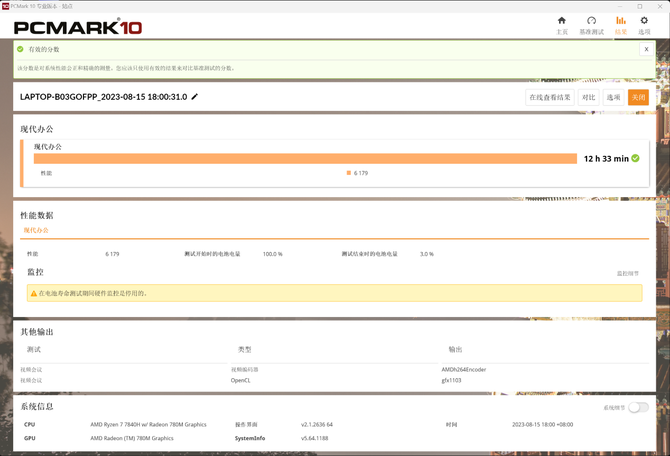Screen dimensions: 670x456
Task: Click the orange battery life progress bar
Action: click(x=305, y=159)
